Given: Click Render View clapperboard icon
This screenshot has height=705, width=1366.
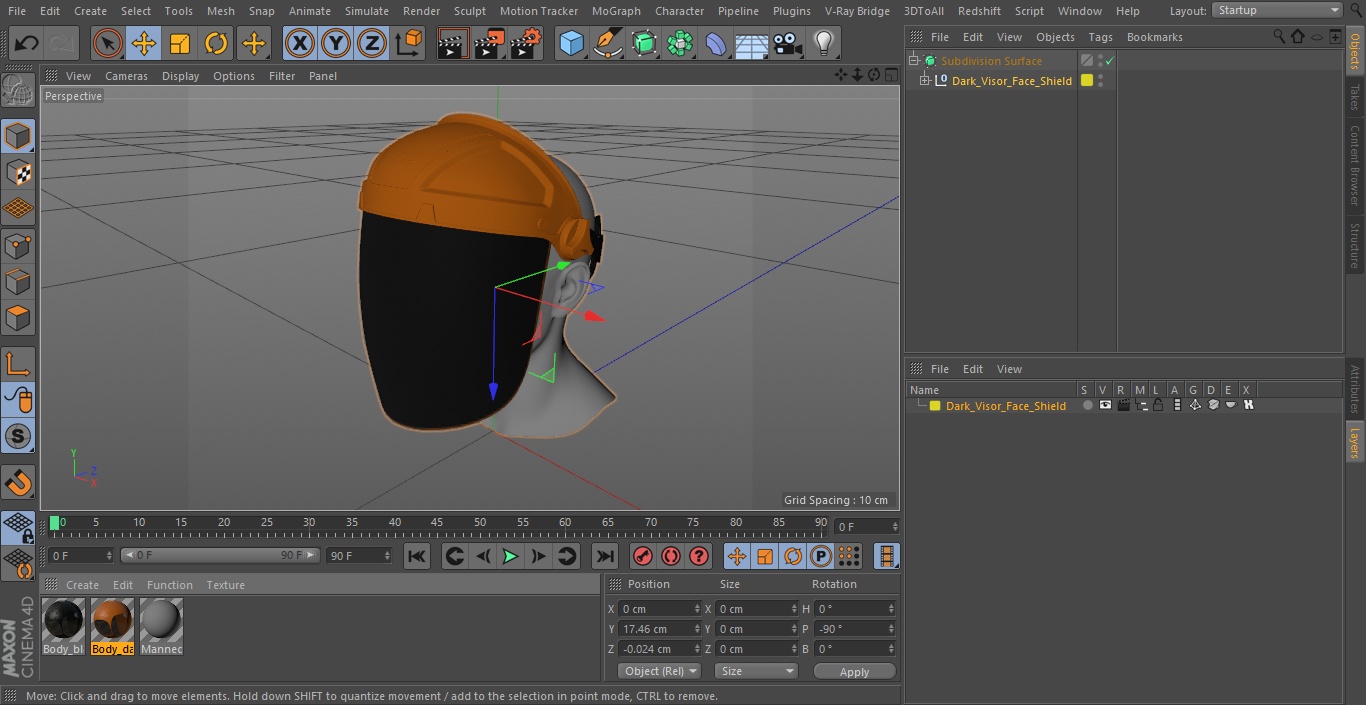Looking at the screenshot, I should 453,43.
